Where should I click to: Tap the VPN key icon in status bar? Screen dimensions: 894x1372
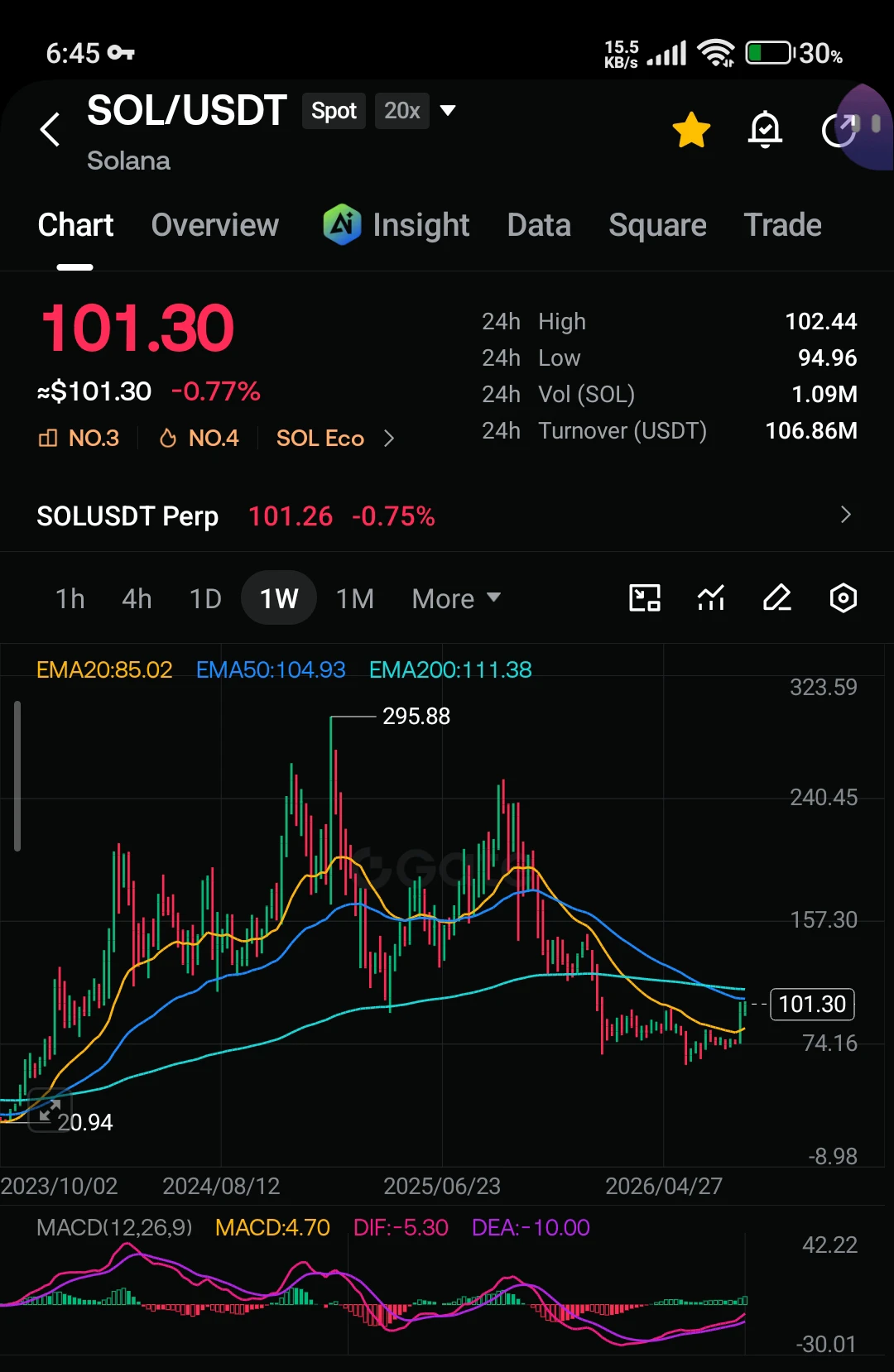(121, 53)
